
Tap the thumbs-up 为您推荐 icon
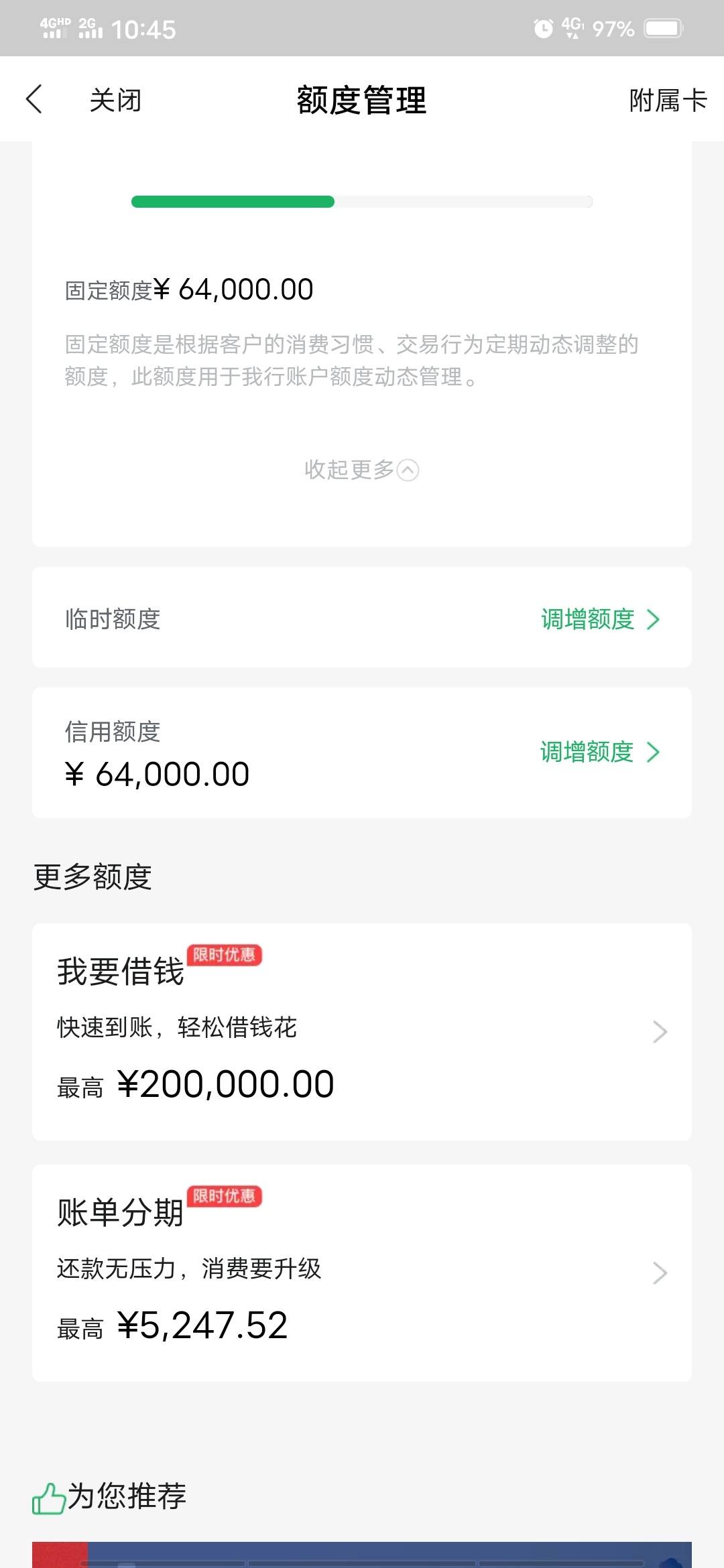coord(49,1498)
